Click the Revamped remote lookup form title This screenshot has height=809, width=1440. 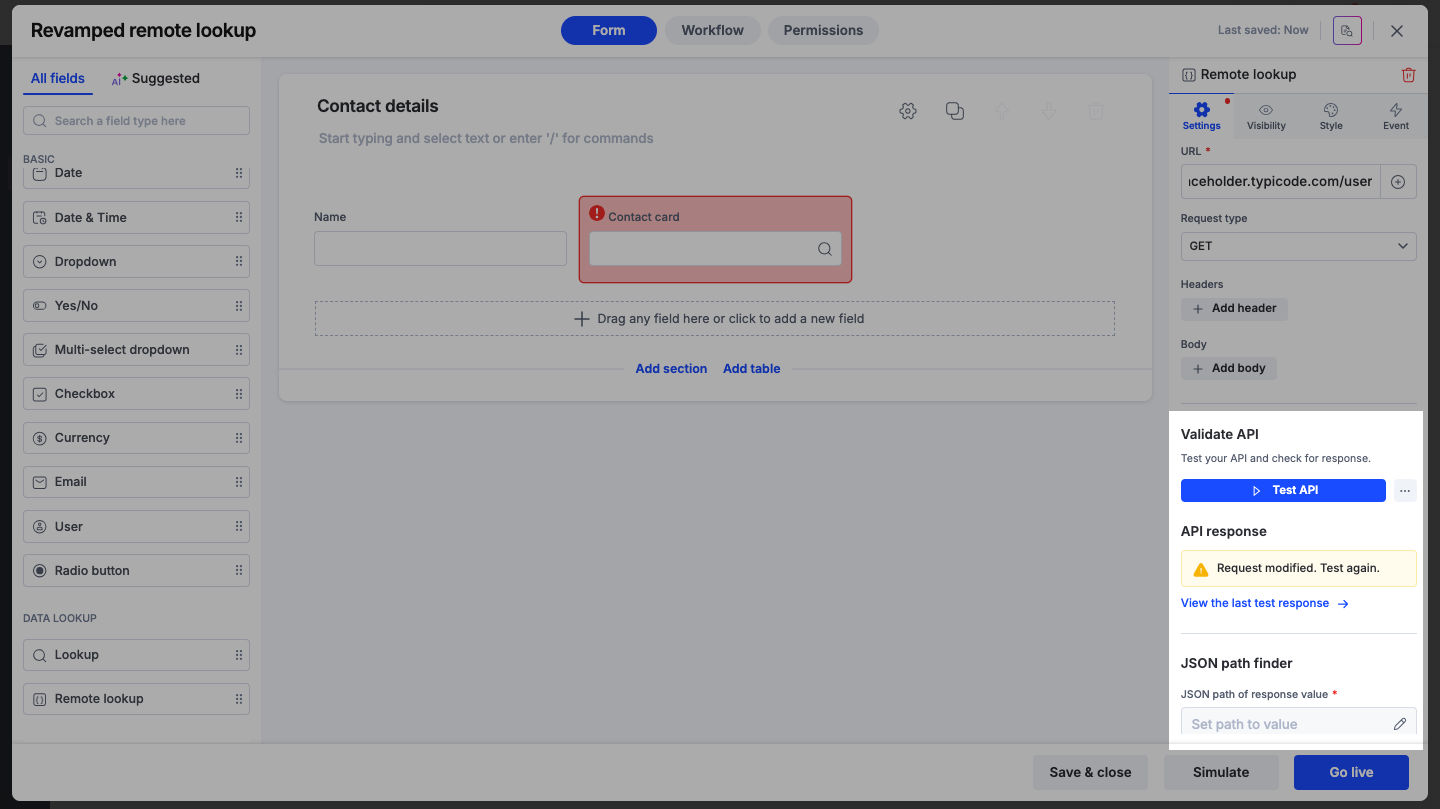click(143, 31)
